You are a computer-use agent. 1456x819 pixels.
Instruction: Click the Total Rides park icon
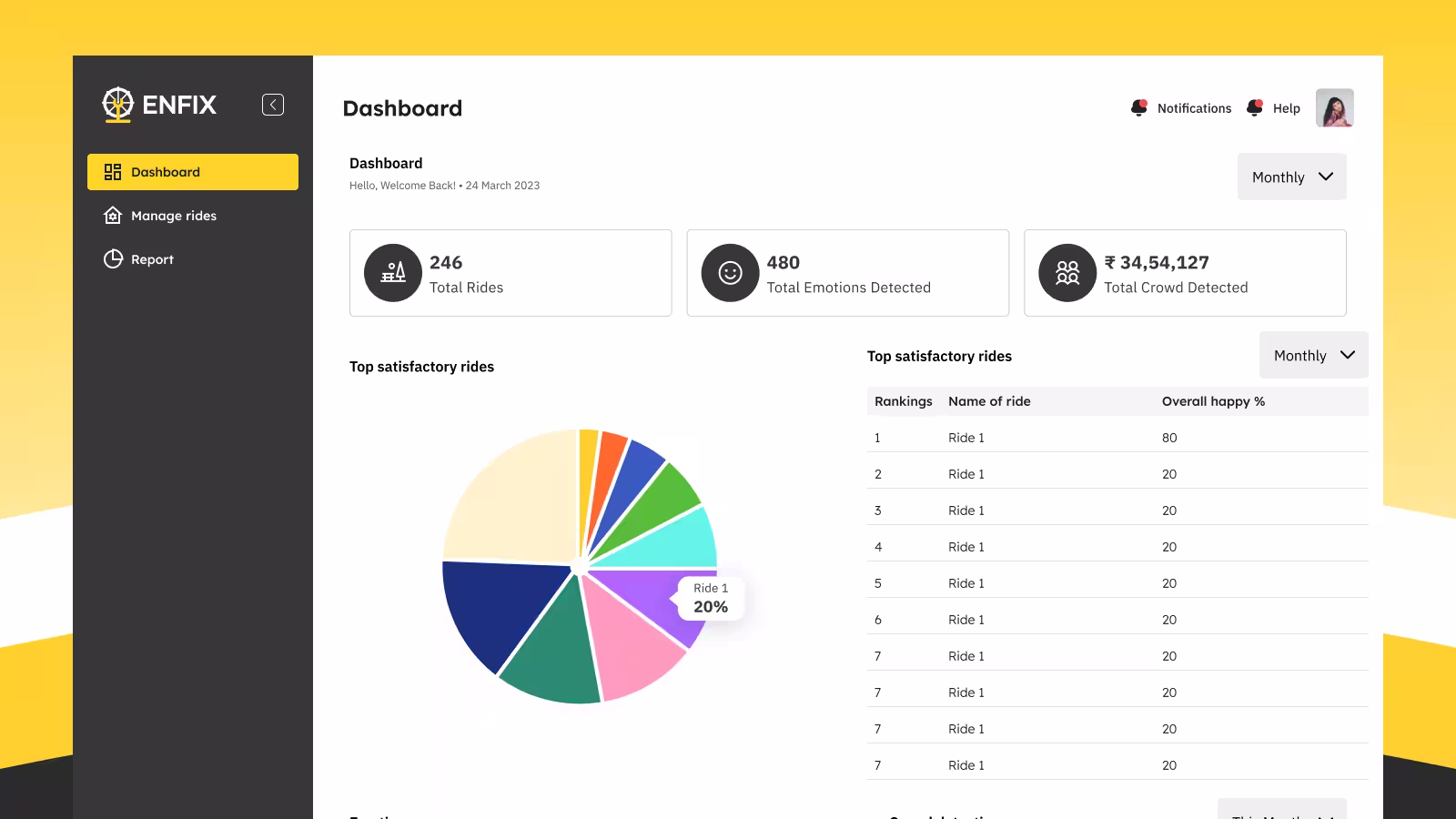tap(393, 273)
